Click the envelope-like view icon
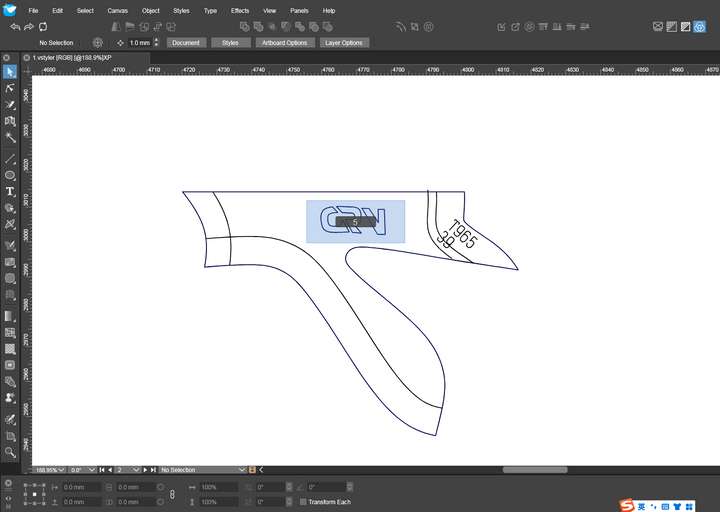720x512 pixels. [x=658, y=27]
